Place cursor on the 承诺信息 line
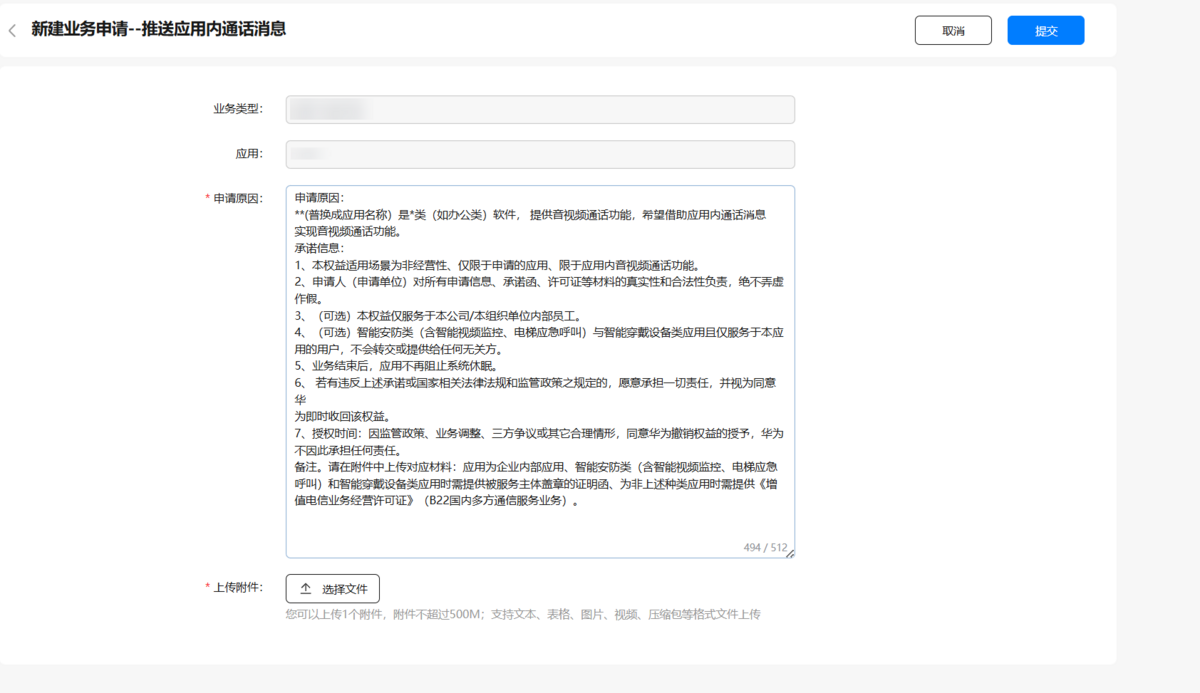The height and width of the screenshot is (693, 1200). pos(320,248)
